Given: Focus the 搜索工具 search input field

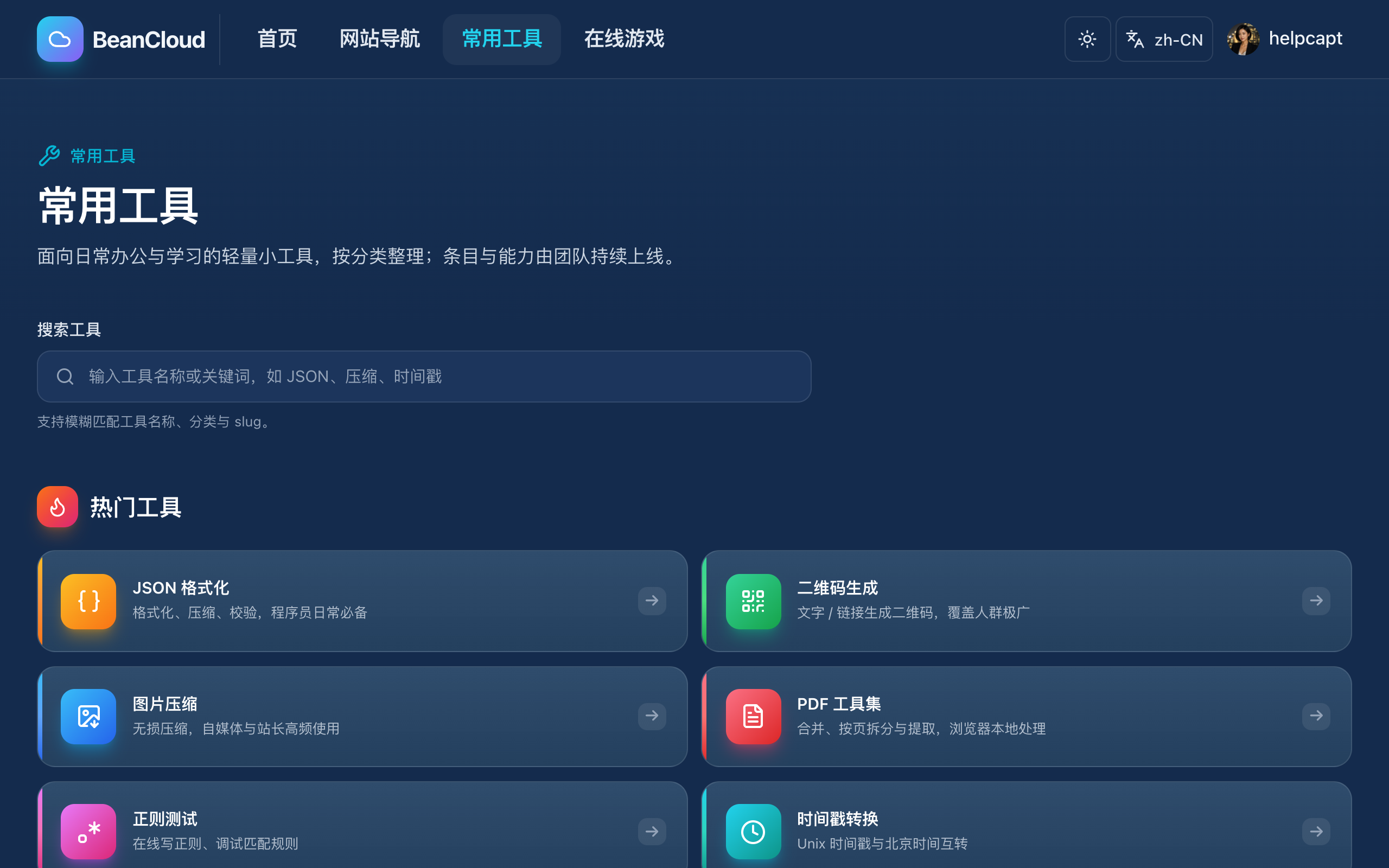Looking at the screenshot, I should [424, 376].
